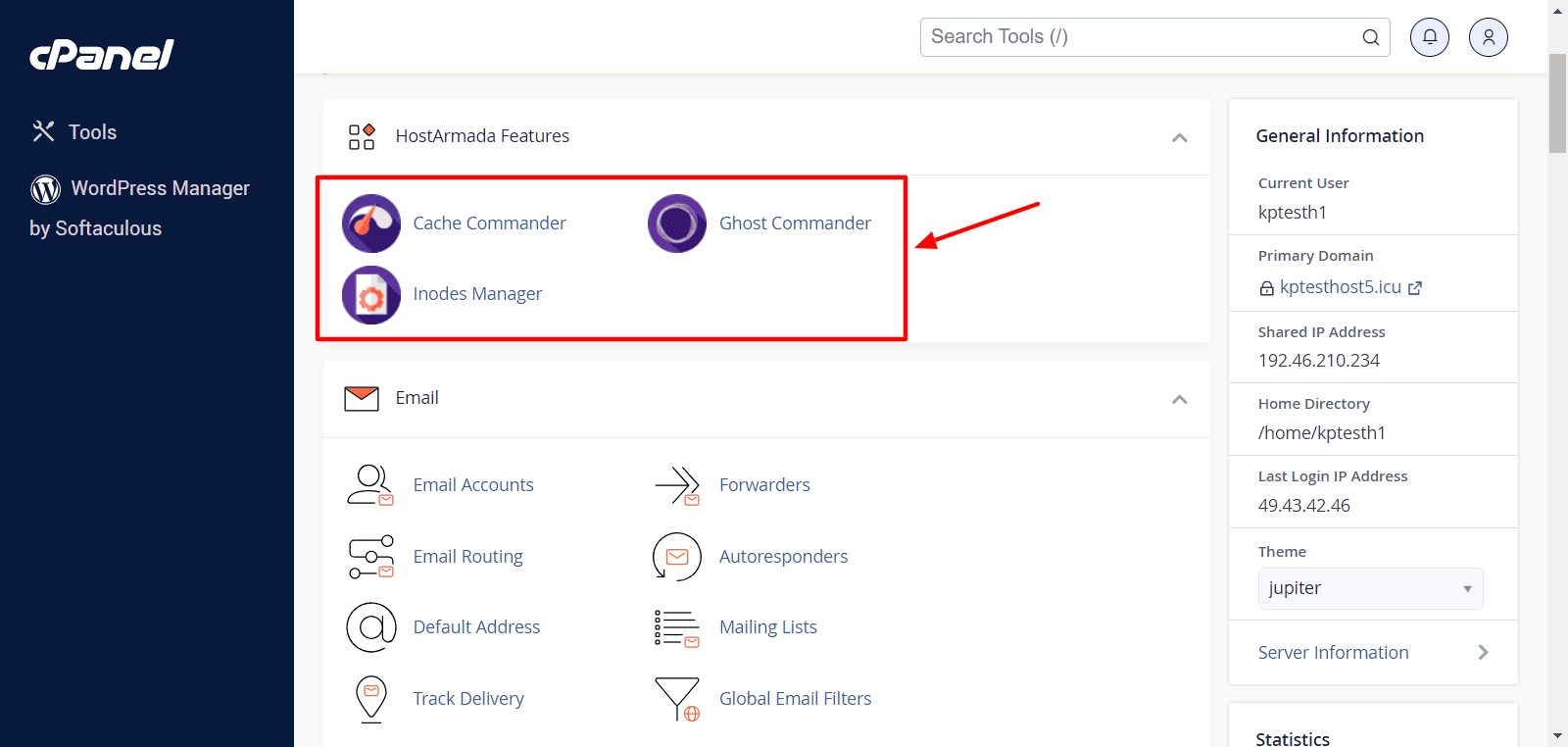The width and height of the screenshot is (1568, 747).
Task: Click the Search Tools input field
Action: [x=1137, y=37]
